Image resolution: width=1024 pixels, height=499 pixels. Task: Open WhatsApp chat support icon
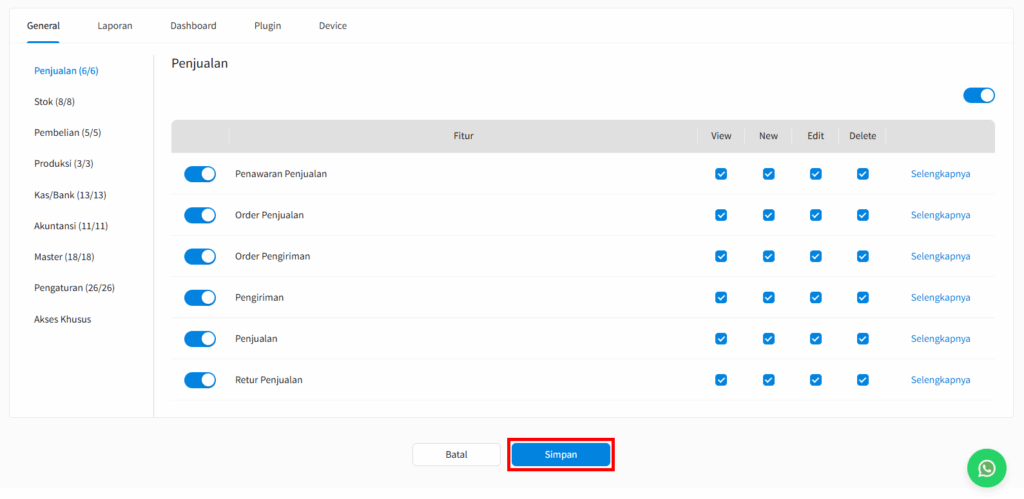click(x=986, y=467)
